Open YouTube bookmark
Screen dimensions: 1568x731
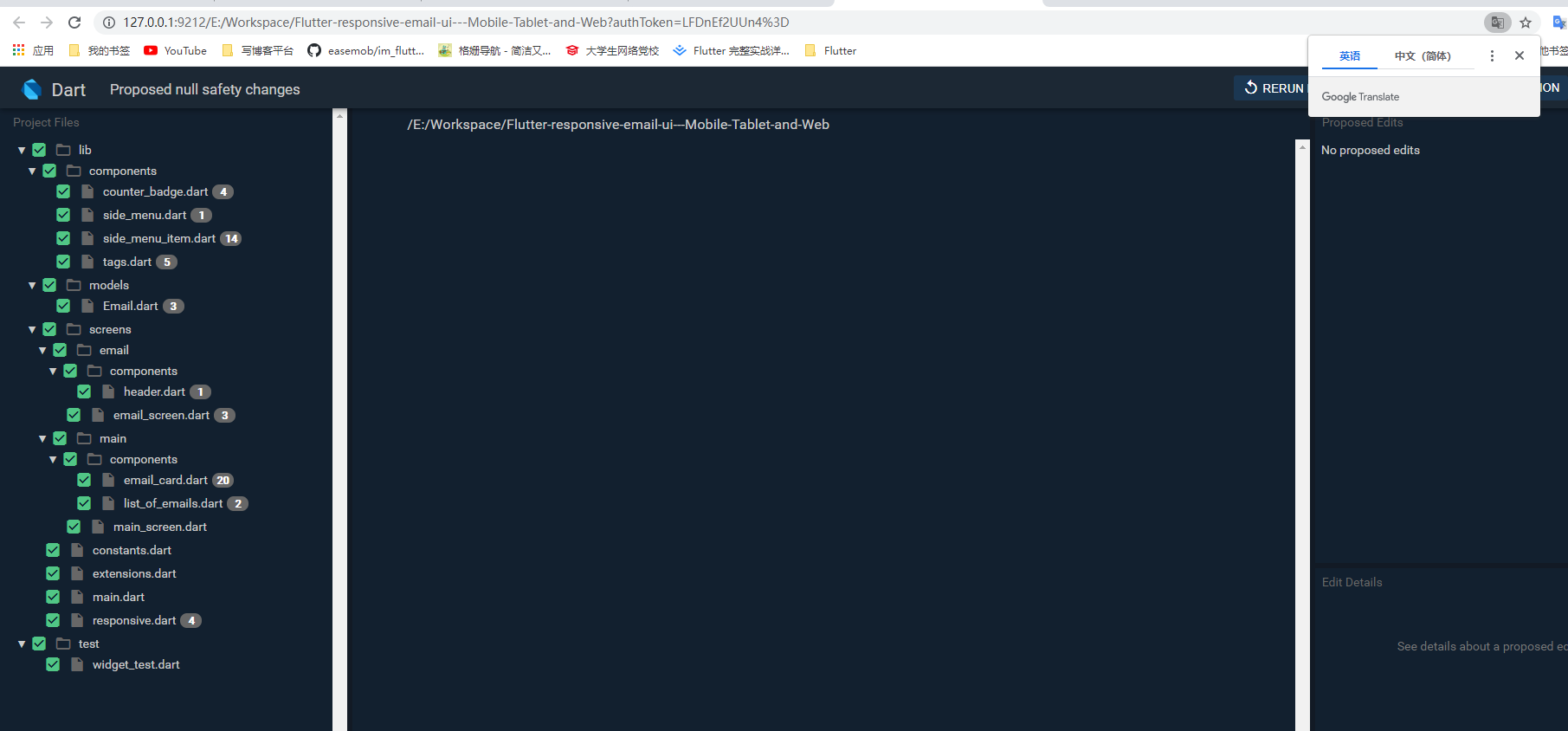[176, 50]
